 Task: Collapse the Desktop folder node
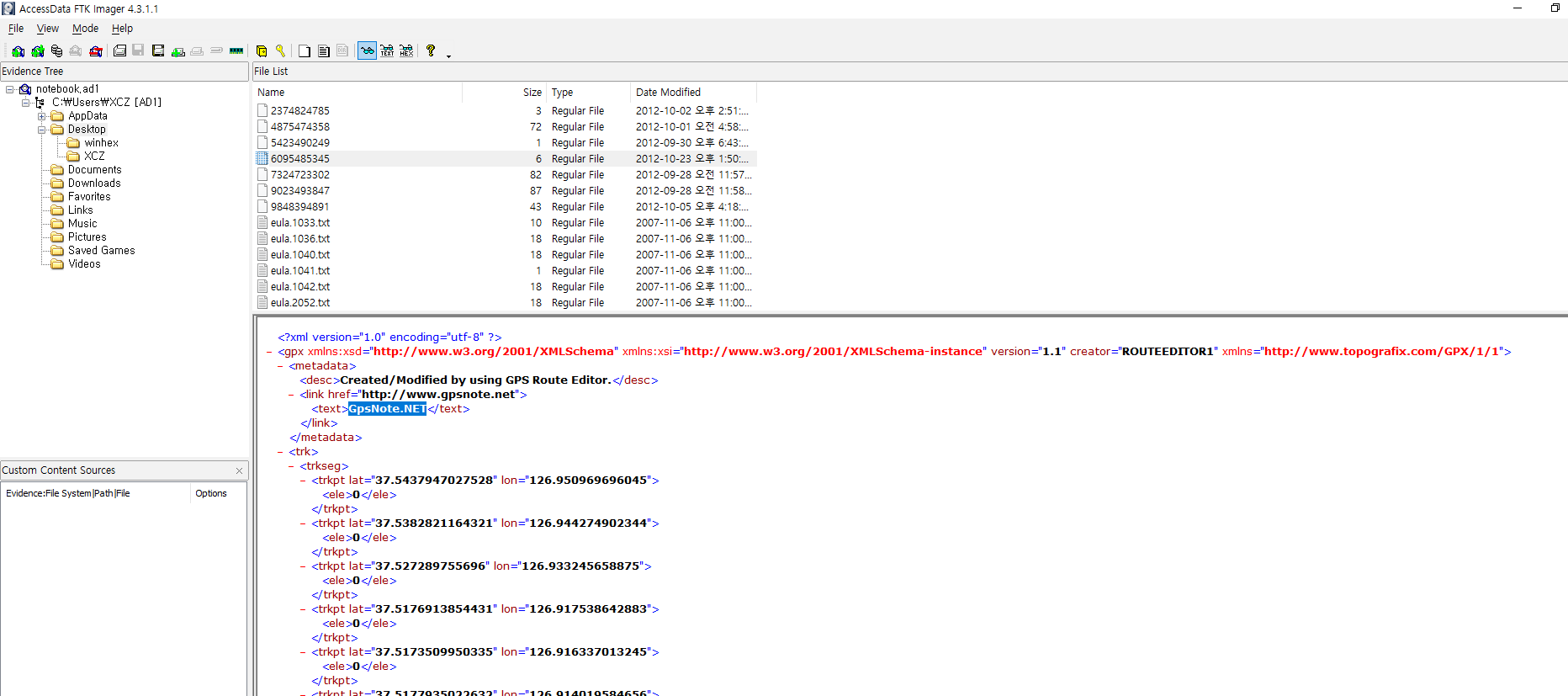(42, 130)
